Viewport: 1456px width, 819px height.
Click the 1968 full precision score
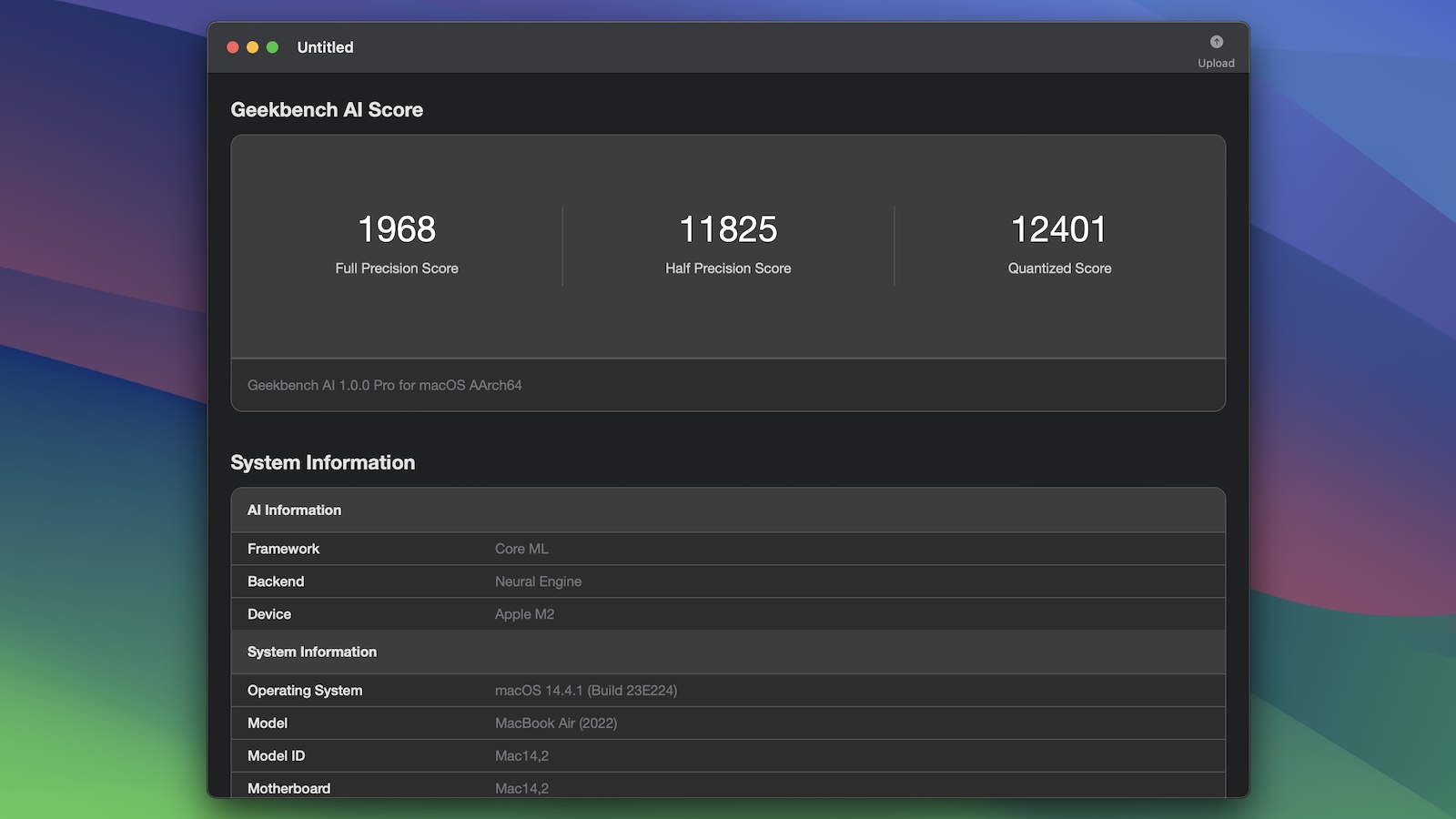pos(397,229)
